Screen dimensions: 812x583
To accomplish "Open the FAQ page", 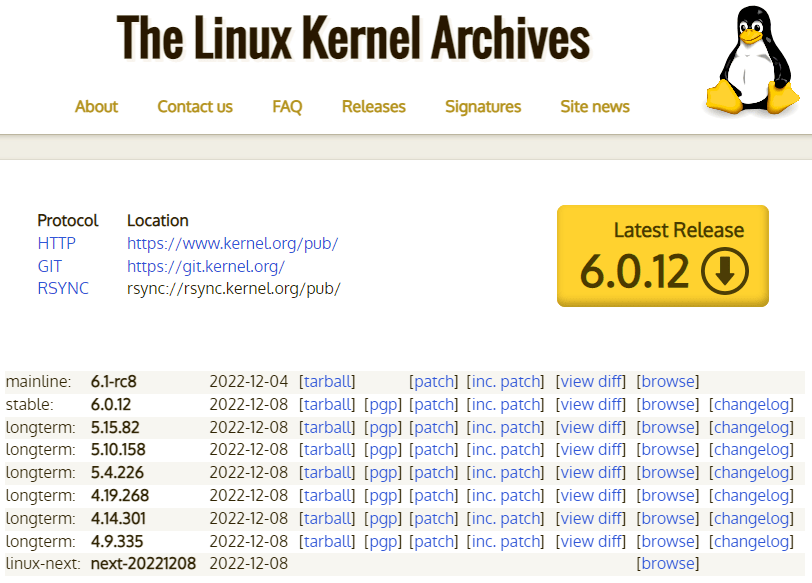I will tap(287, 107).
